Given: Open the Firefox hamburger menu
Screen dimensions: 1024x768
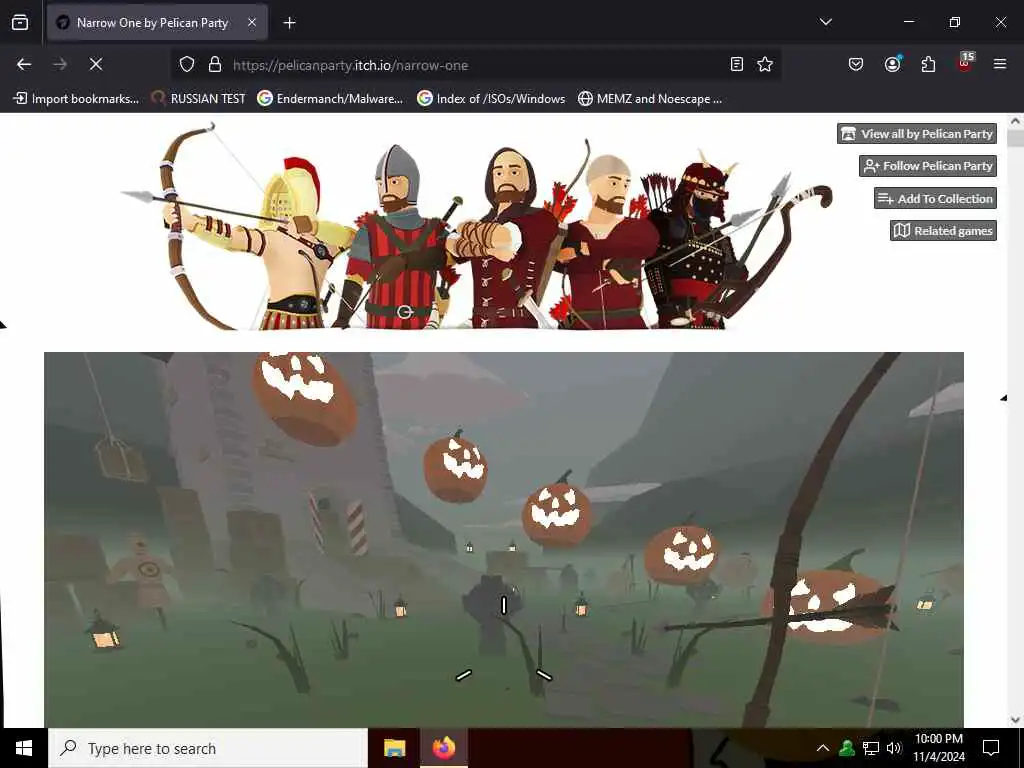Looking at the screenshot, I should pos(1000,64).
